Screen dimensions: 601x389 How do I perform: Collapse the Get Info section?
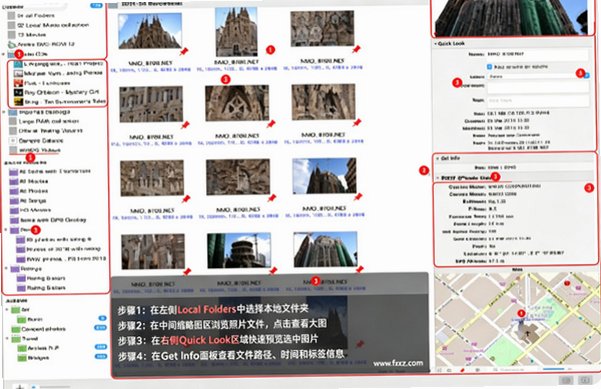pyautogui.click(x=437, y=158)
